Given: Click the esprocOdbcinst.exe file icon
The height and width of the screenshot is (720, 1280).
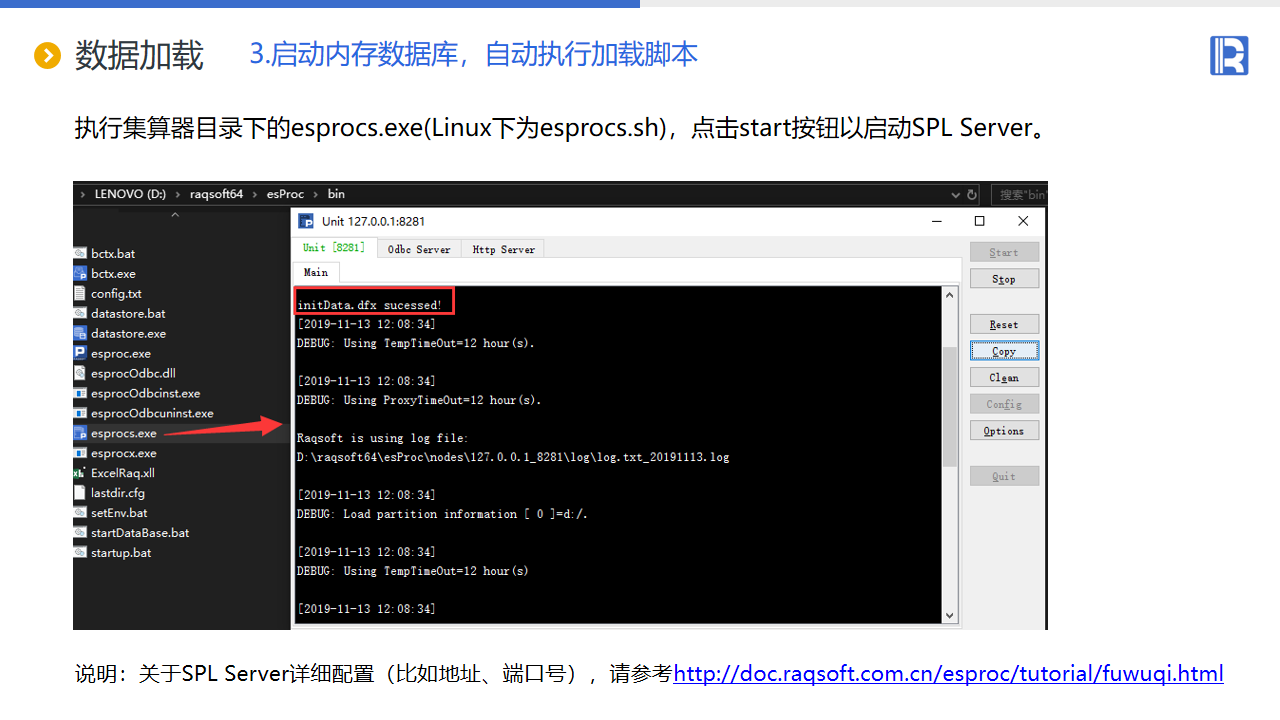Looking at the screenshot, I should (80, 393).
